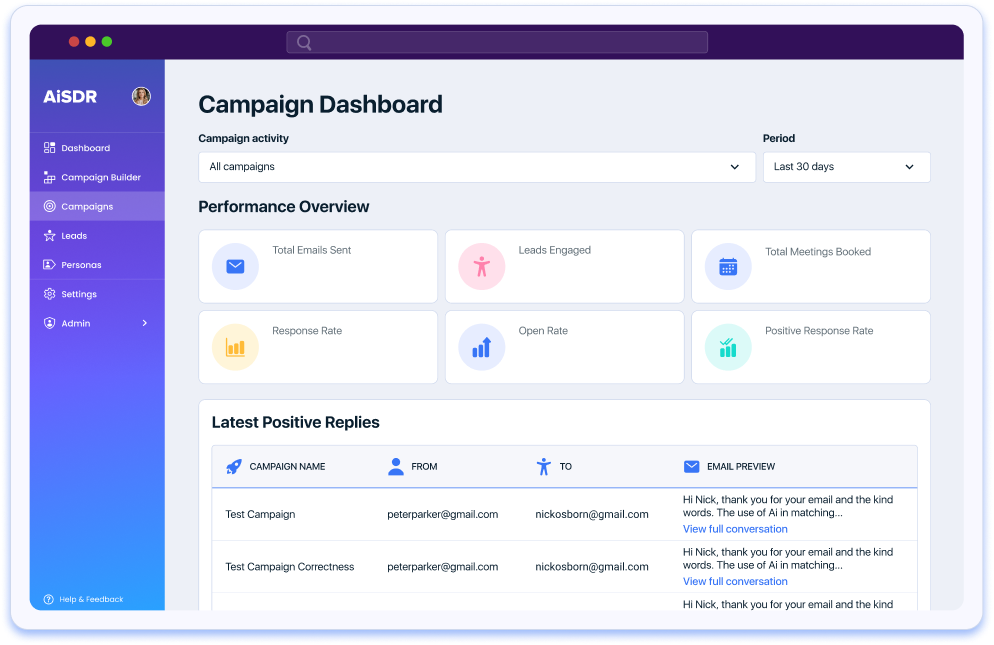Viewport: 994px width, 645px height.
Task: Click the Total Meetings Booked calendar icon
Action: click(x=728, y=267)
